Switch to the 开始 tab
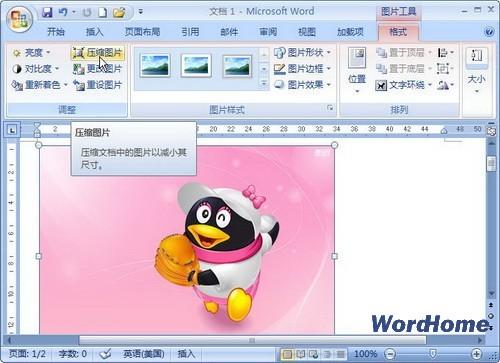The width and height of the screenshot is (500, 363). click(x=56, y=32)
